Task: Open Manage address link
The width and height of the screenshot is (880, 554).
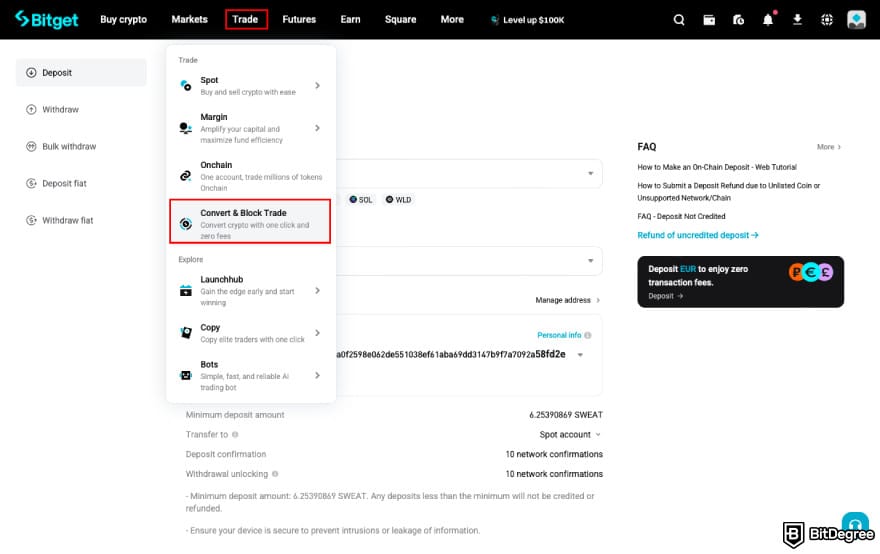Action: click(567, 300)
